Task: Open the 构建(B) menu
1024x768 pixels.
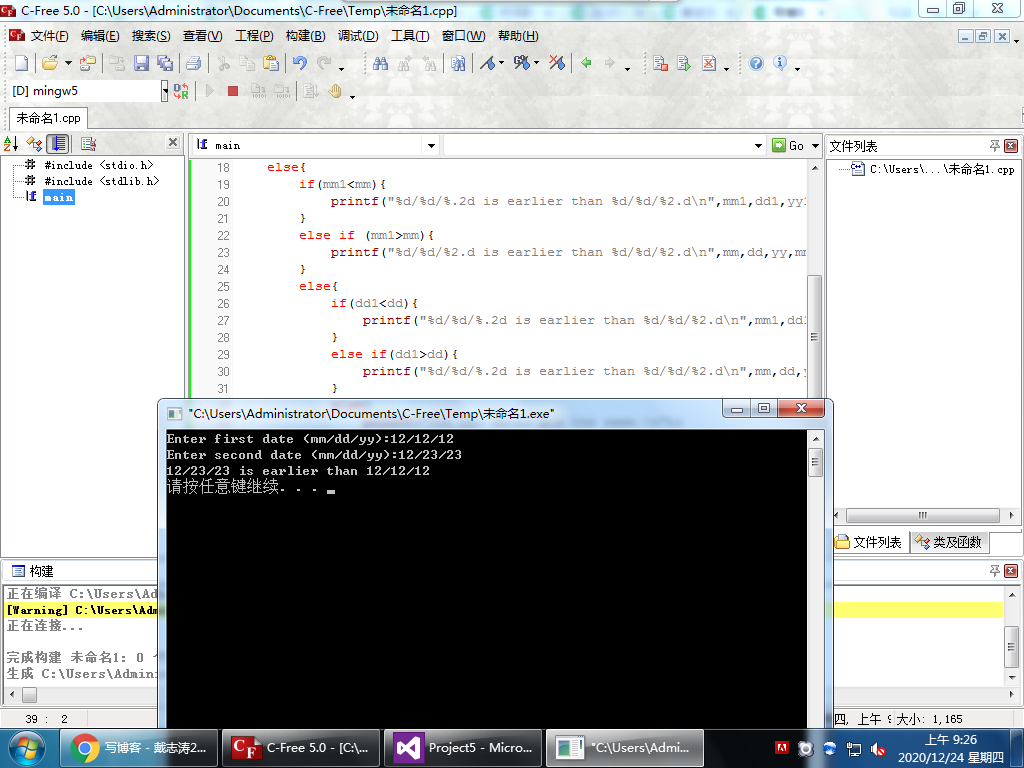Action: [x=305, y=36]
